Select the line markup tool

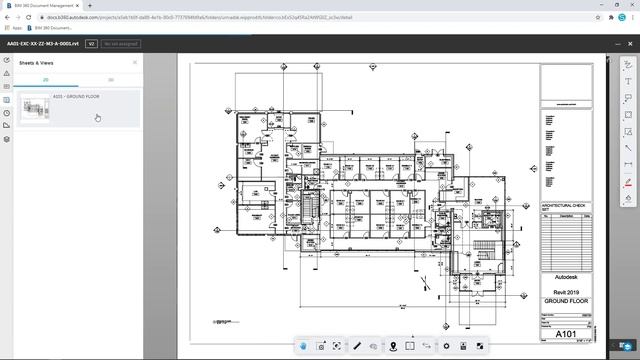pyautogui.click(x=628, y=148)
